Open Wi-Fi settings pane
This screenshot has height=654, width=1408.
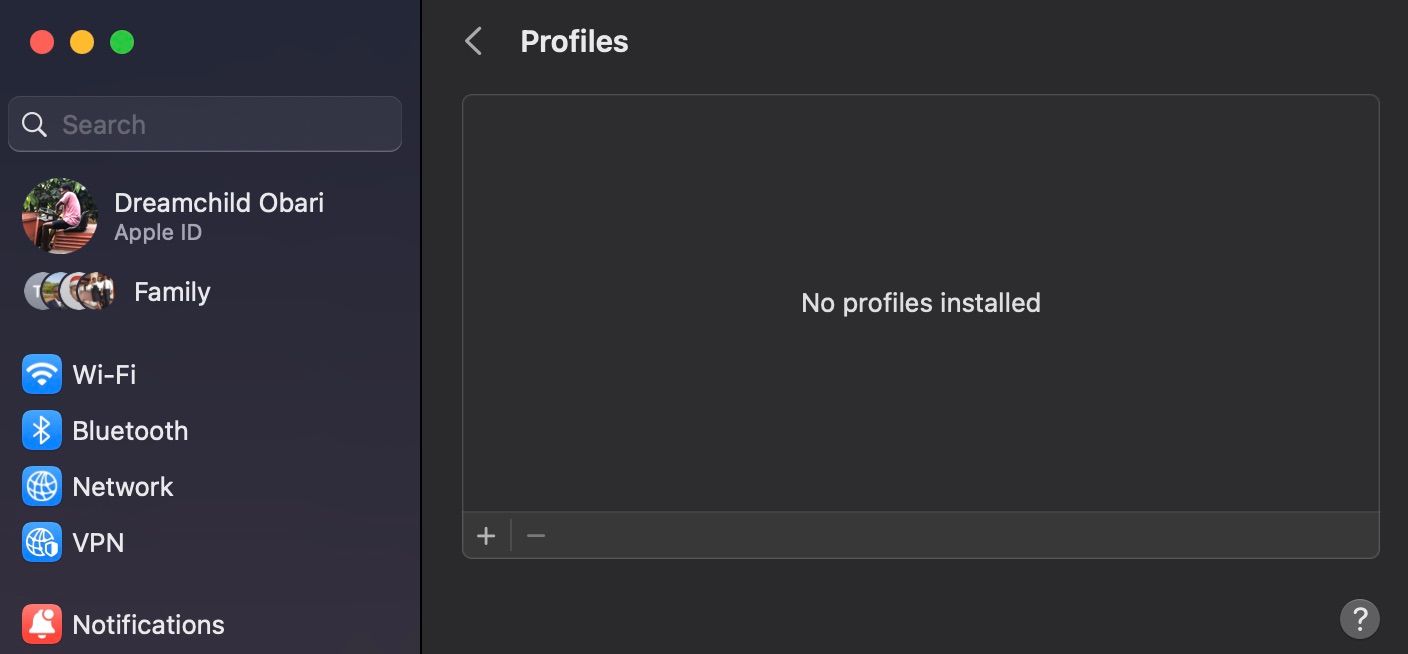tap(104, 375)
